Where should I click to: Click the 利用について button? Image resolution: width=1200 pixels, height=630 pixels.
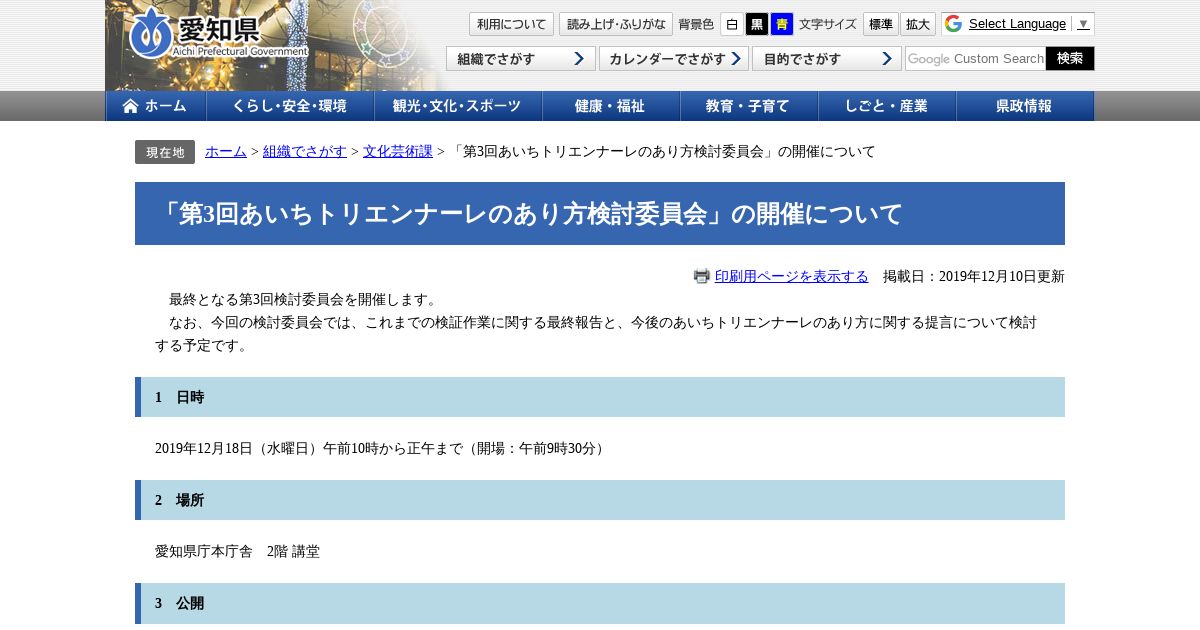(x=511, y=24)
